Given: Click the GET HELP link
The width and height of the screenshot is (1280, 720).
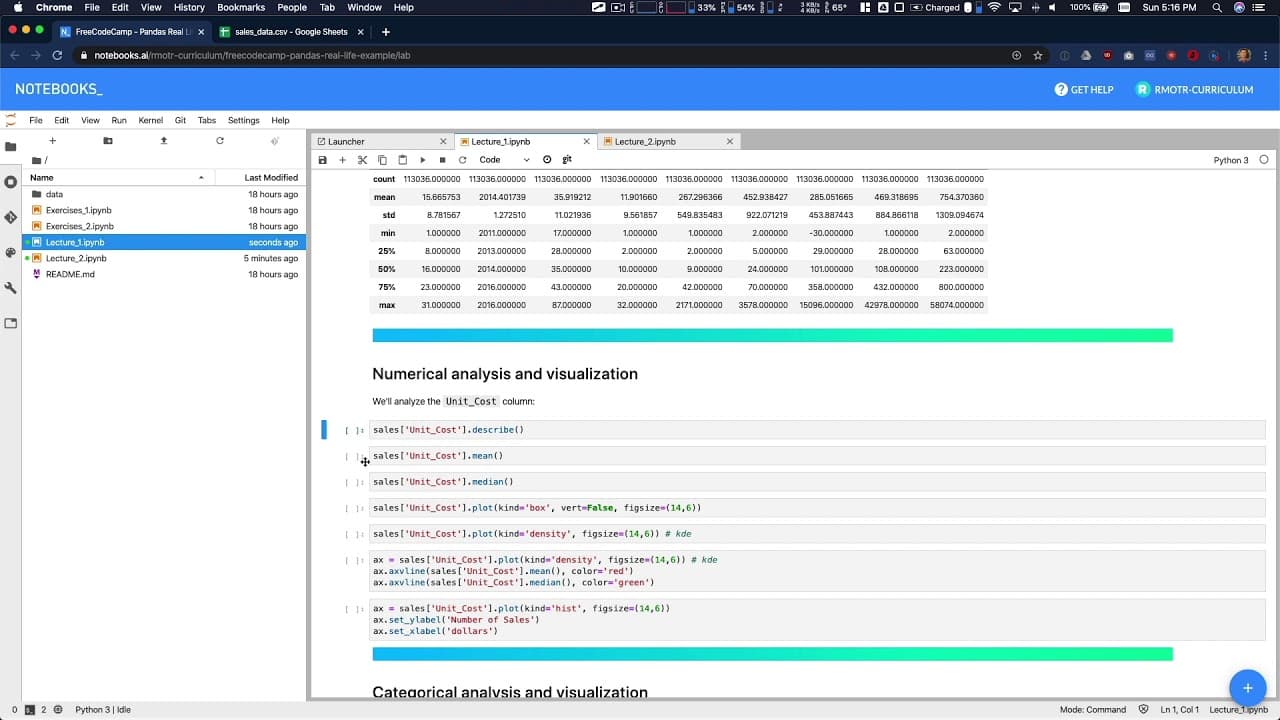Looking at the screenshot, I should point(1083,90).
